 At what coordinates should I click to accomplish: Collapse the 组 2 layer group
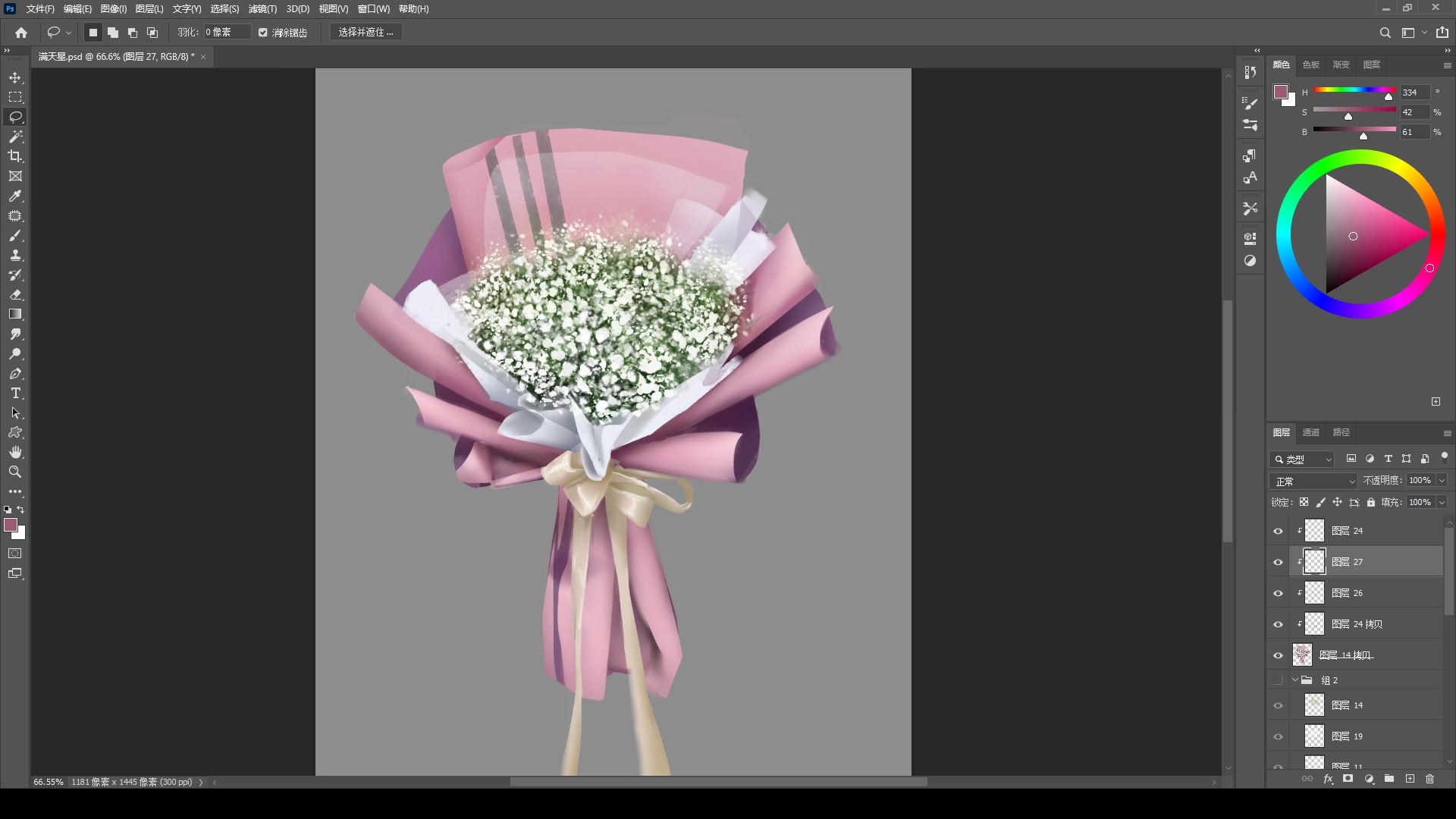[1295, 680]
